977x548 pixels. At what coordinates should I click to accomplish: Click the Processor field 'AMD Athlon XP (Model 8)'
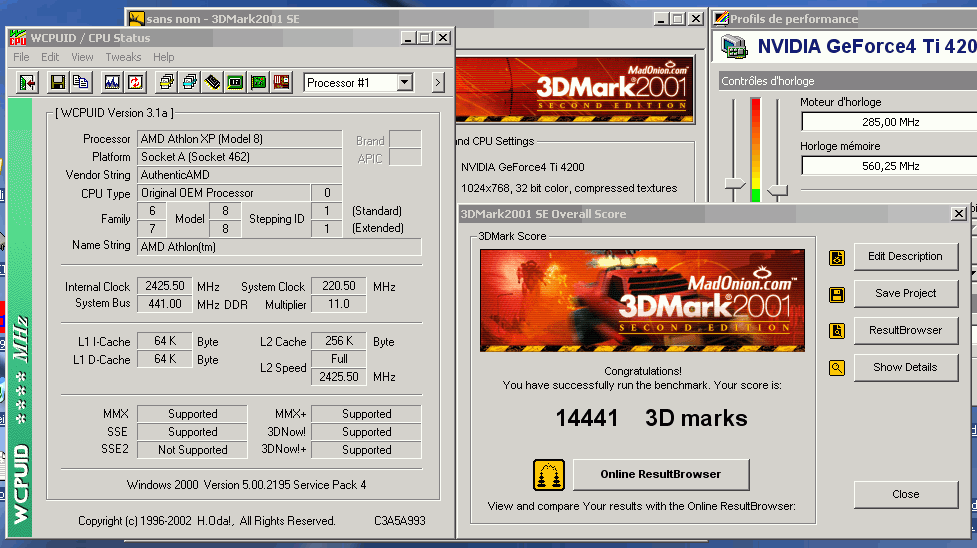239,139
